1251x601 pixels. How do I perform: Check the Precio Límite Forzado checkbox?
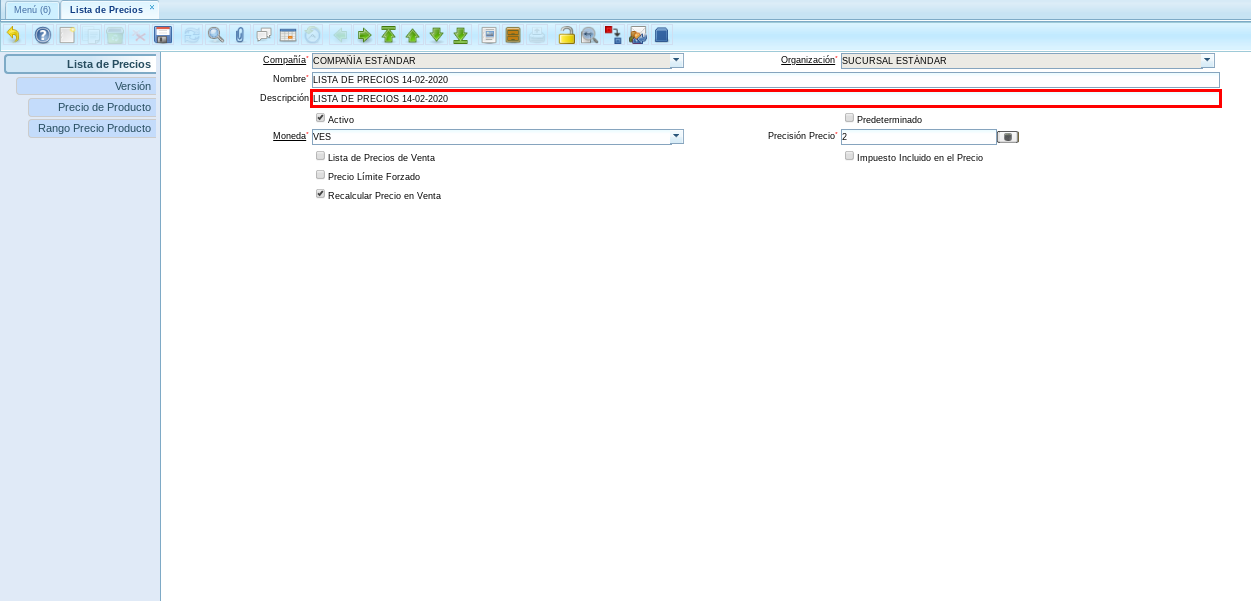320,175
